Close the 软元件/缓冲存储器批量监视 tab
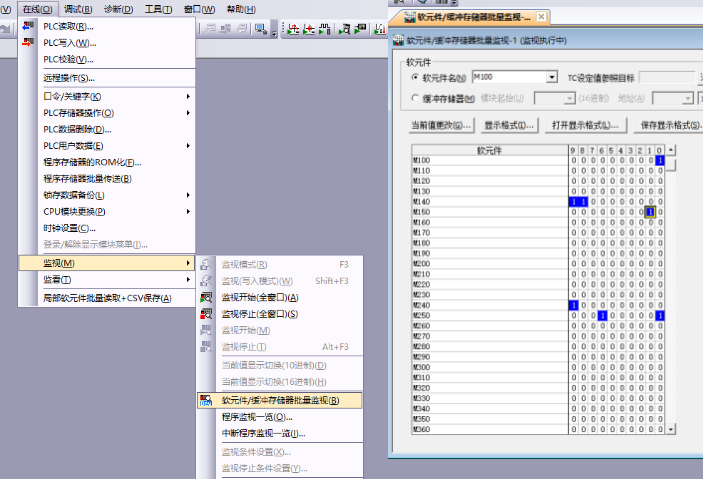Image resolution: width=705 pixels, height=479 pixels. pos(541,17)
